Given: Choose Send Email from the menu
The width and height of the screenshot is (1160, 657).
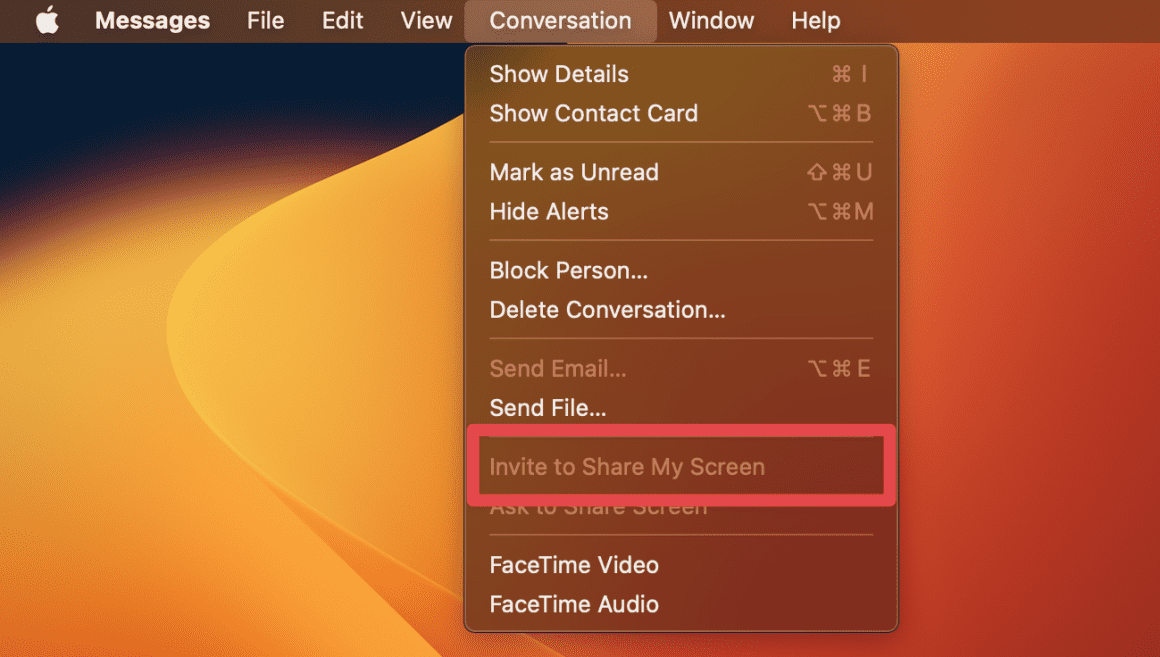Looking at the screenshot, I should [x=558, y=368].
